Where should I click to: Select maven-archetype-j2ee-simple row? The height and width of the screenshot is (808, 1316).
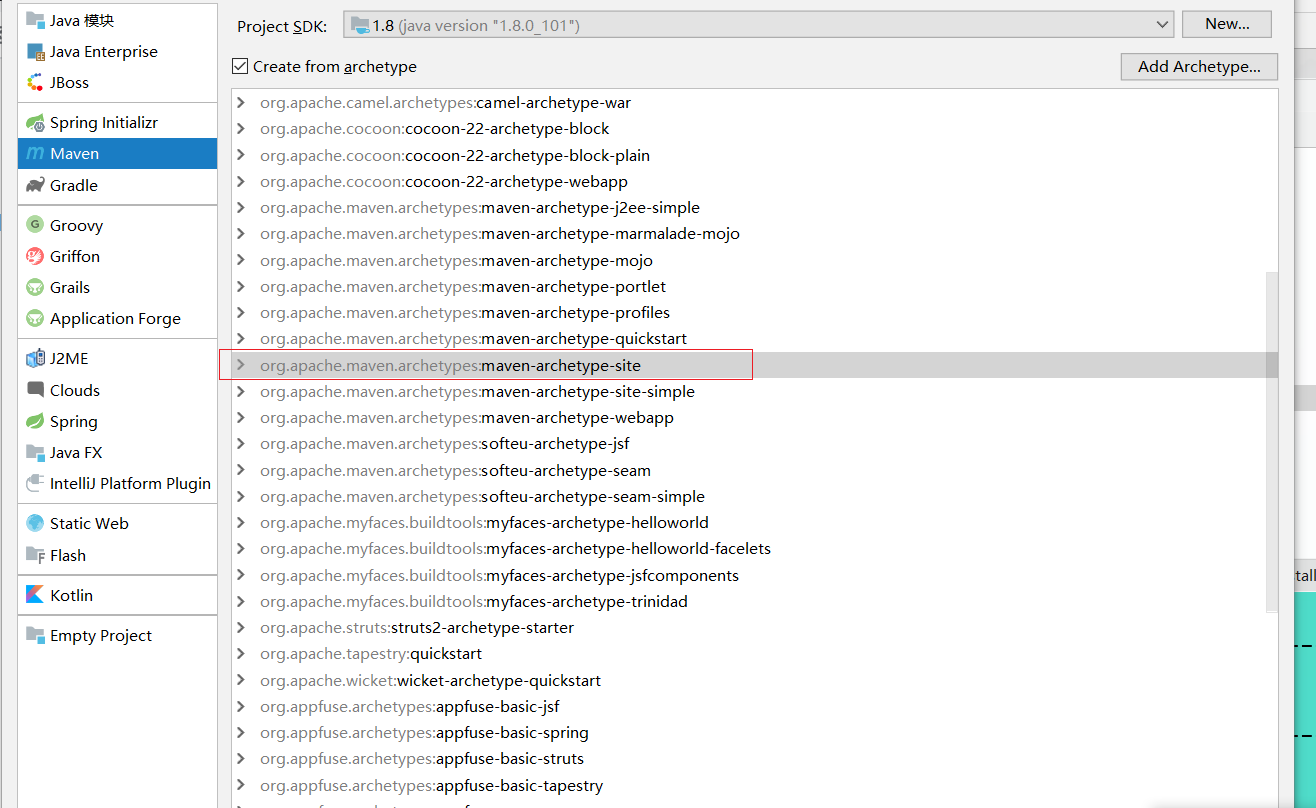(x=755, y=207)
